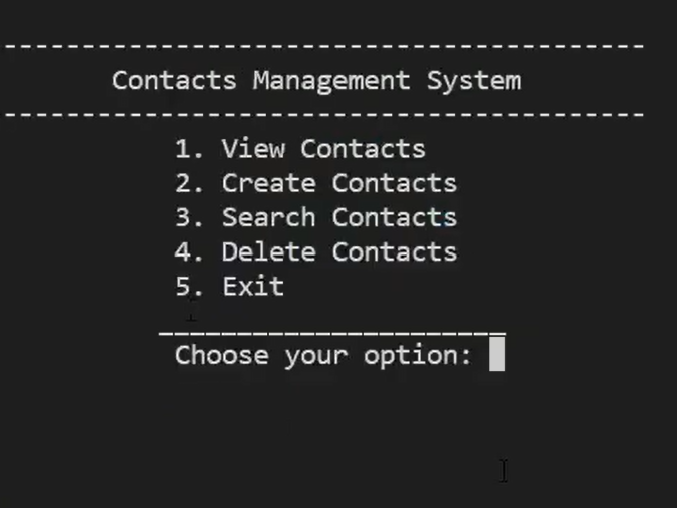This screenshot has width=677, height=508.
Task: Click the number 4 before Delete Contacts
Action: (183, 252)
